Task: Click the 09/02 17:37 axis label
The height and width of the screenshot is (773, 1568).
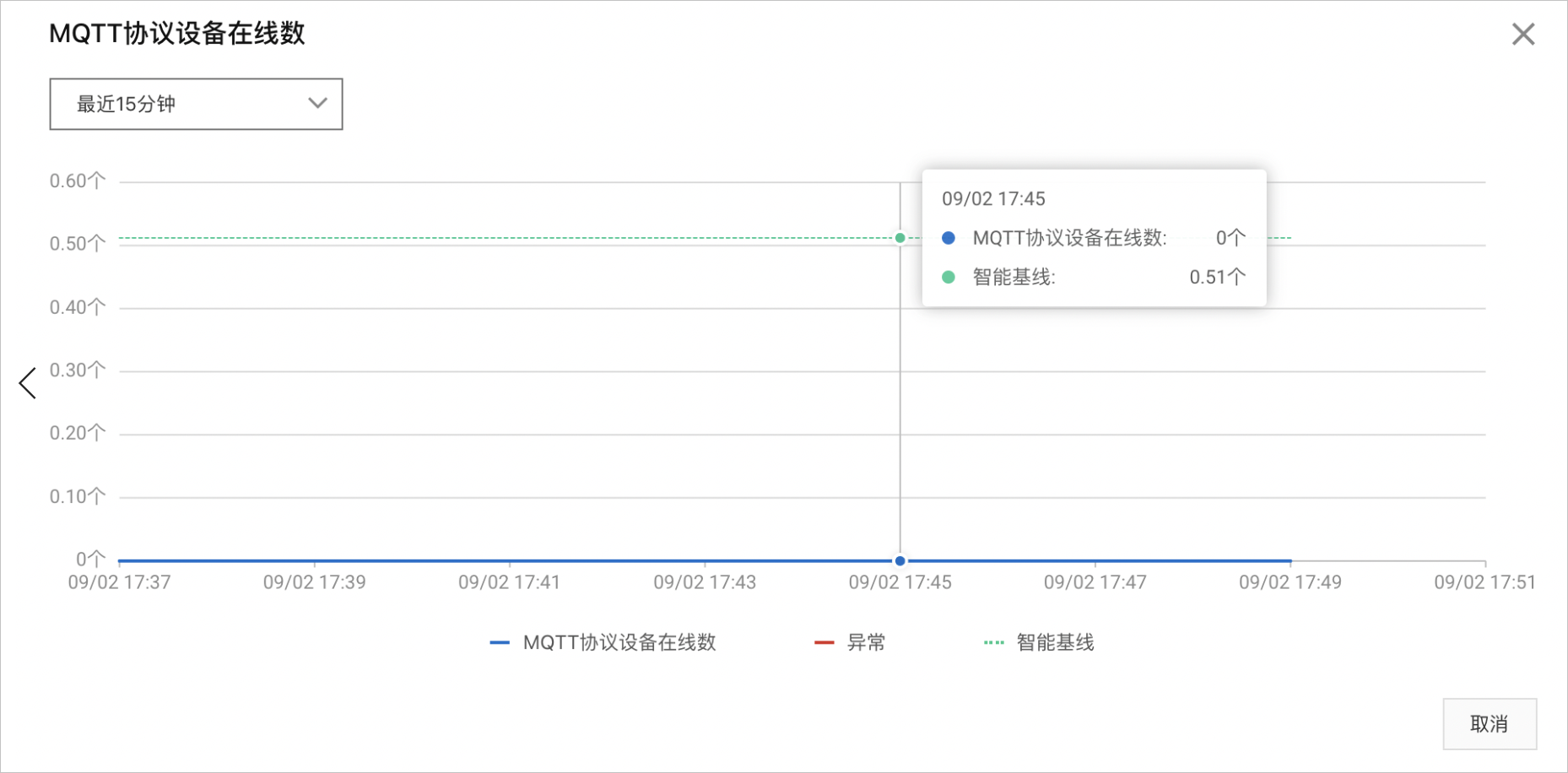Action: [x=119, y=582]
